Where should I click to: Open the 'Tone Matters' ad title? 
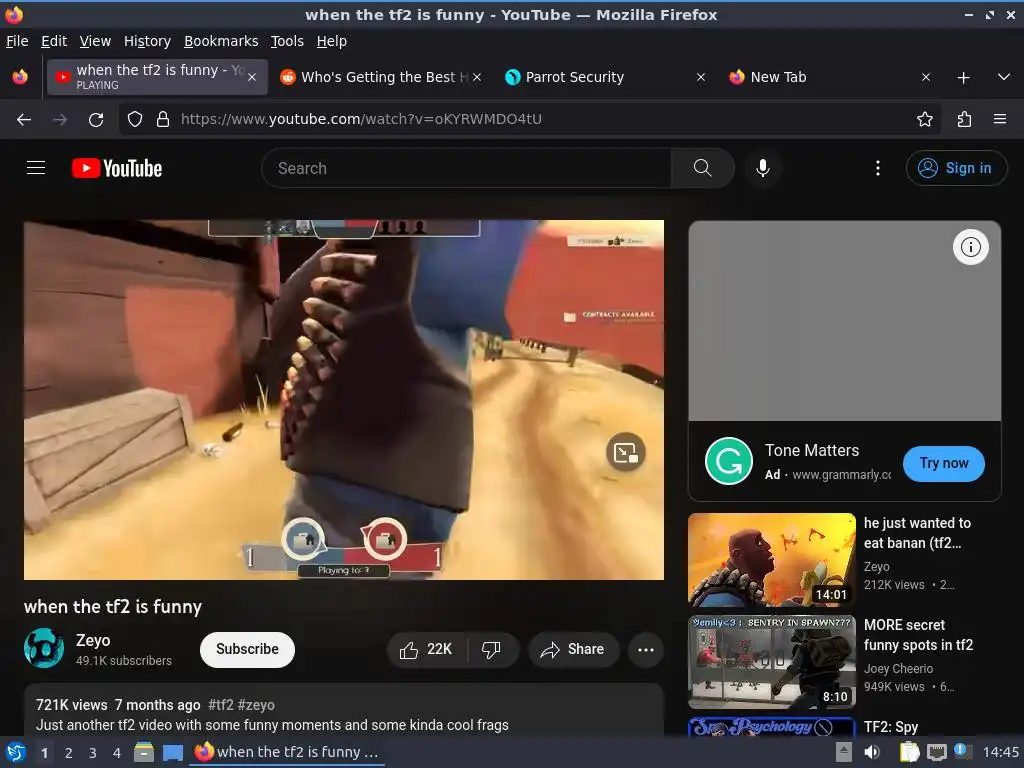(x=812, y=451)
